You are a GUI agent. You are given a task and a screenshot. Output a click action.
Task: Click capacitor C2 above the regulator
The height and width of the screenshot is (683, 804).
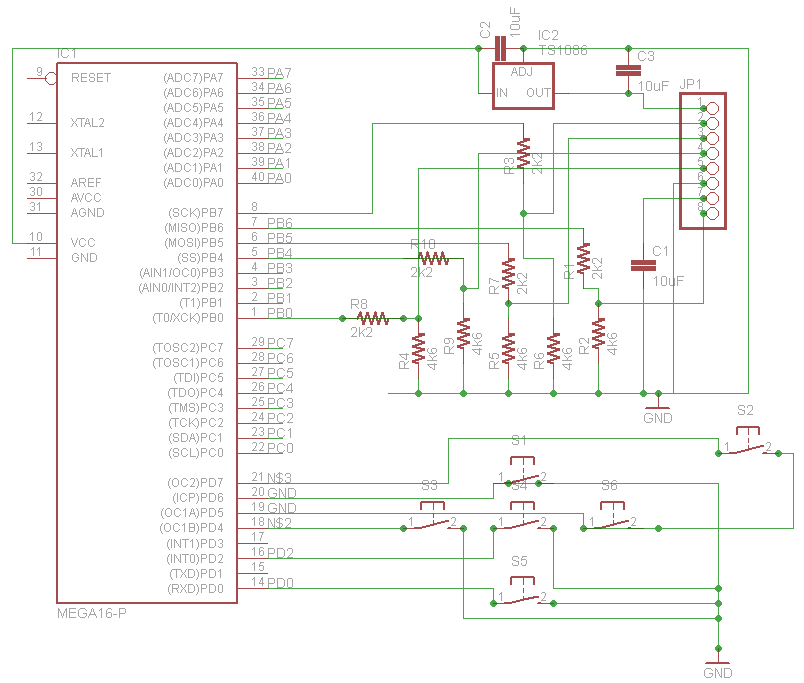(501, 48)
